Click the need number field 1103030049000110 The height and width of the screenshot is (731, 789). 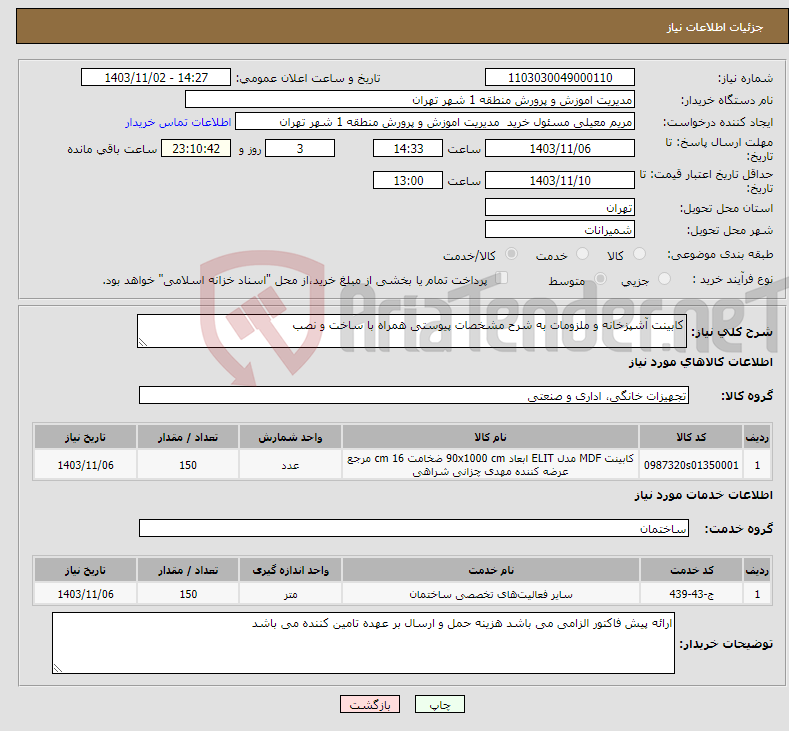click(560, 77)
